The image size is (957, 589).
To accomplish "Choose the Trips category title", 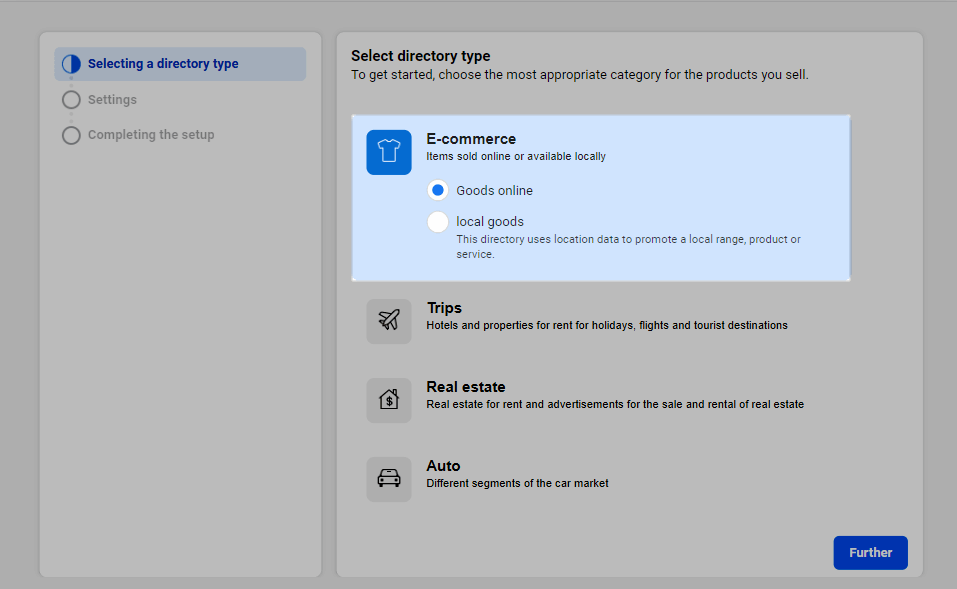I will click(x=444, y=308).
